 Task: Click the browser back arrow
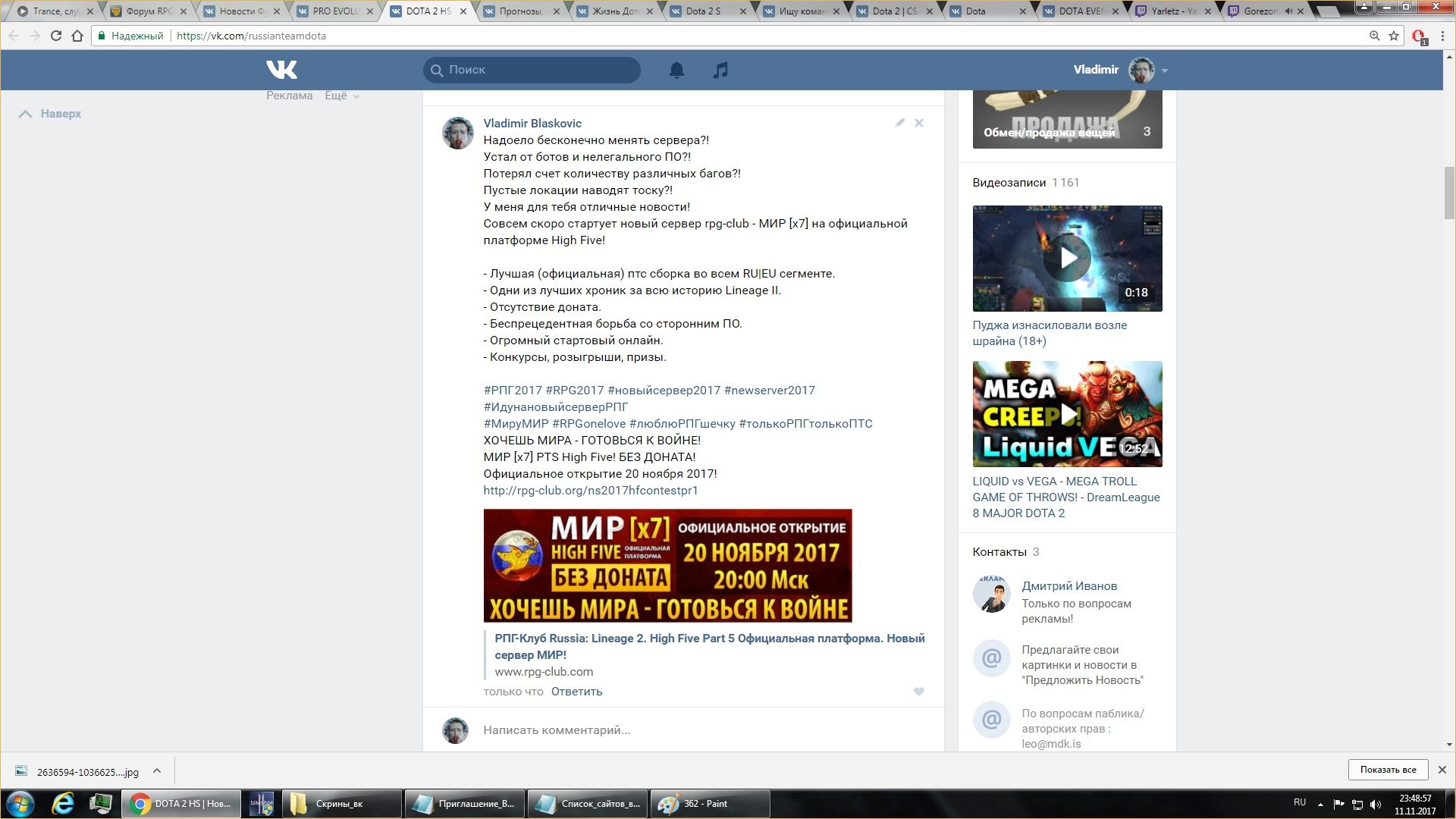coord(13,36)
